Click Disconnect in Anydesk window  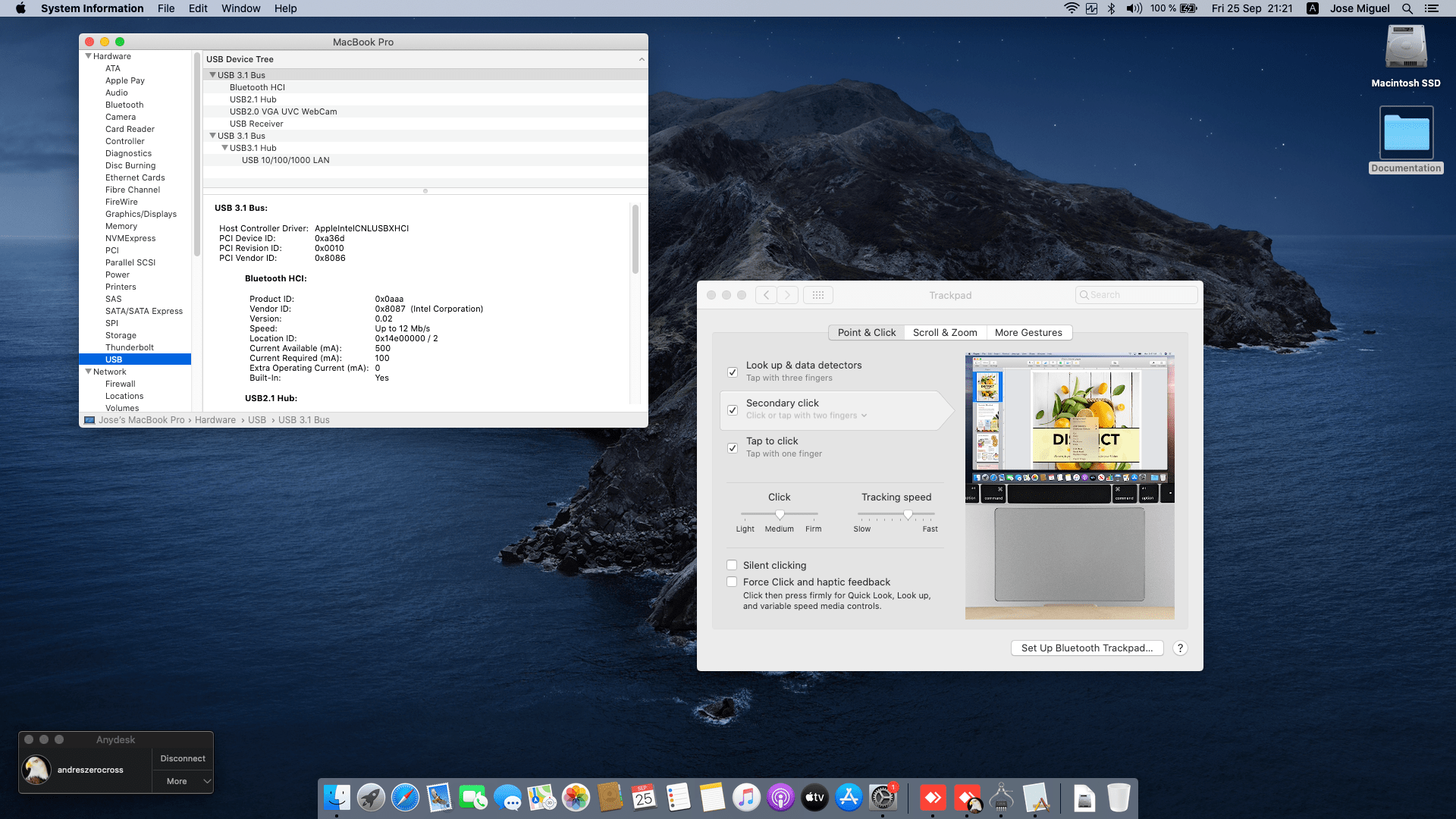(x=183, y=758)
